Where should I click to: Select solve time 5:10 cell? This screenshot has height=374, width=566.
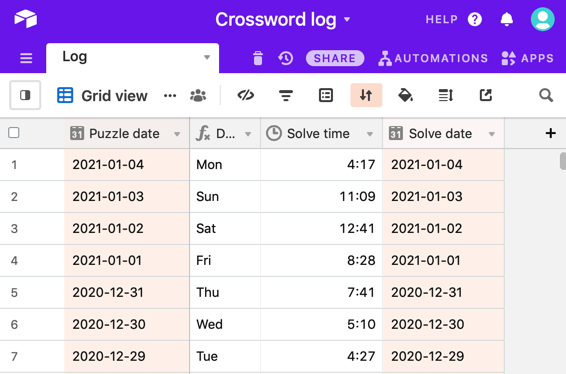[x=321, y=324]
